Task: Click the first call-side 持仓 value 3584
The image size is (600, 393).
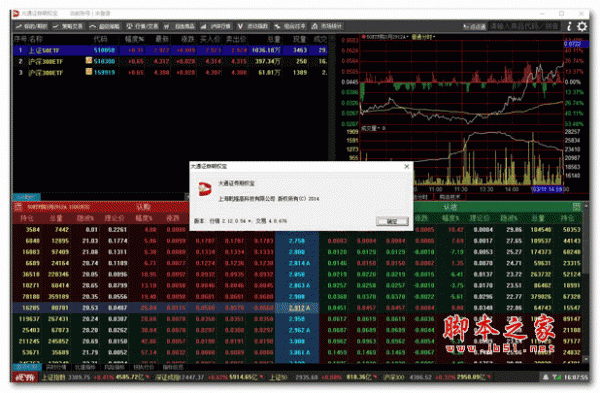Action: tap(33, 230)
